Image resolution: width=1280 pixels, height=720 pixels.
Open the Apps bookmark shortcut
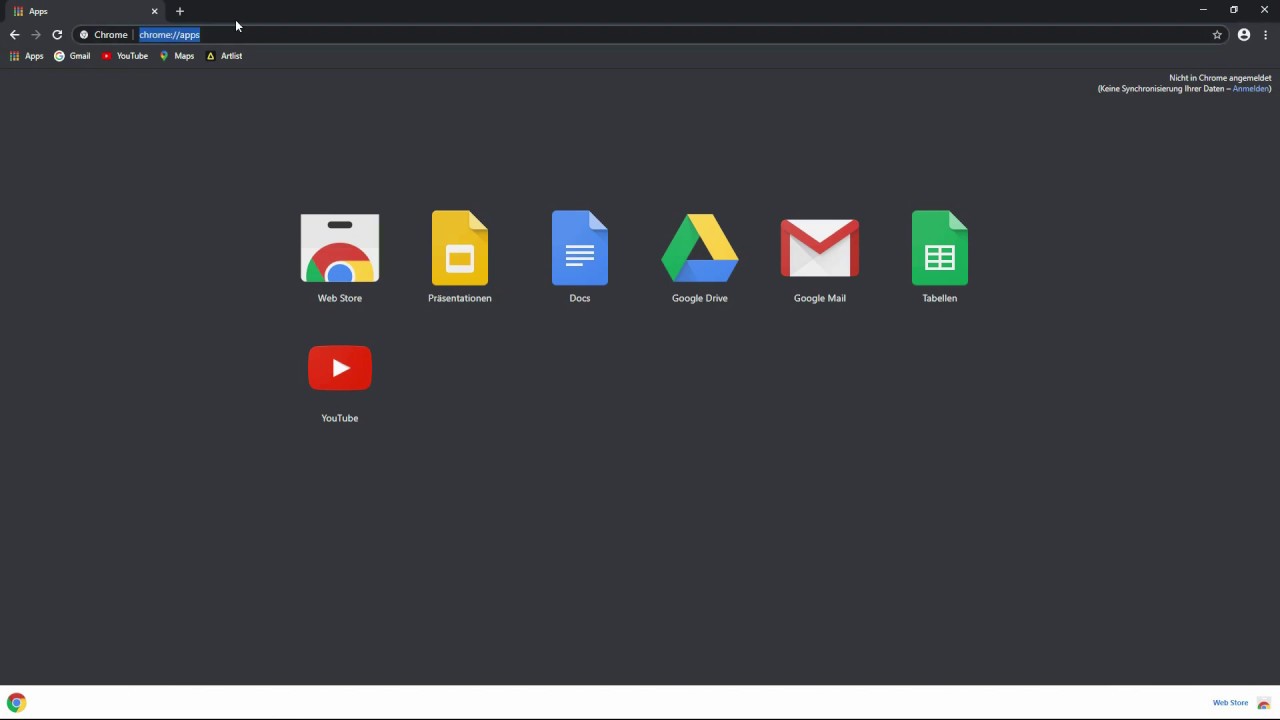[27, 56]
